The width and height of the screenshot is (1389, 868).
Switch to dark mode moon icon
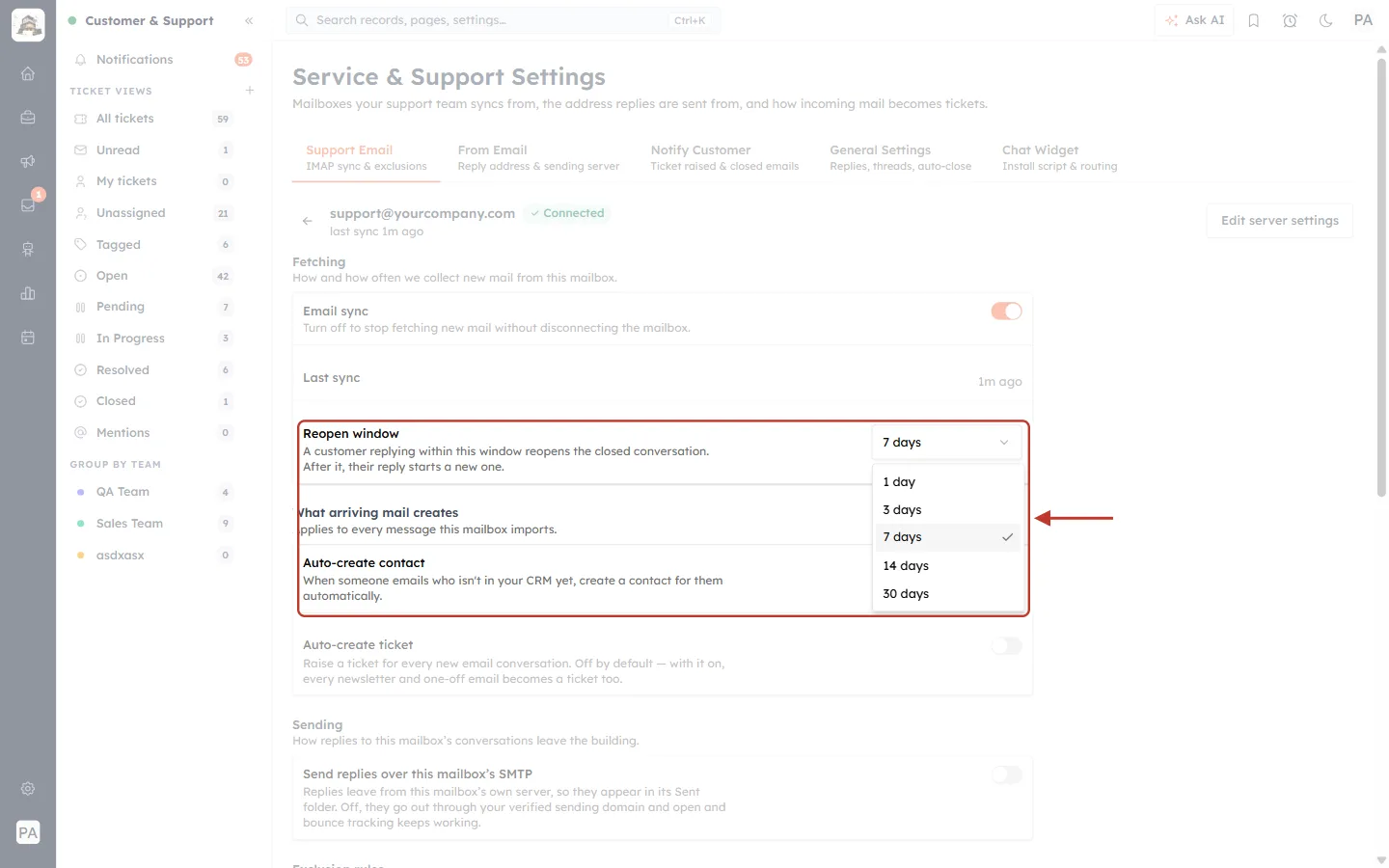click(x=1326, y=20)
